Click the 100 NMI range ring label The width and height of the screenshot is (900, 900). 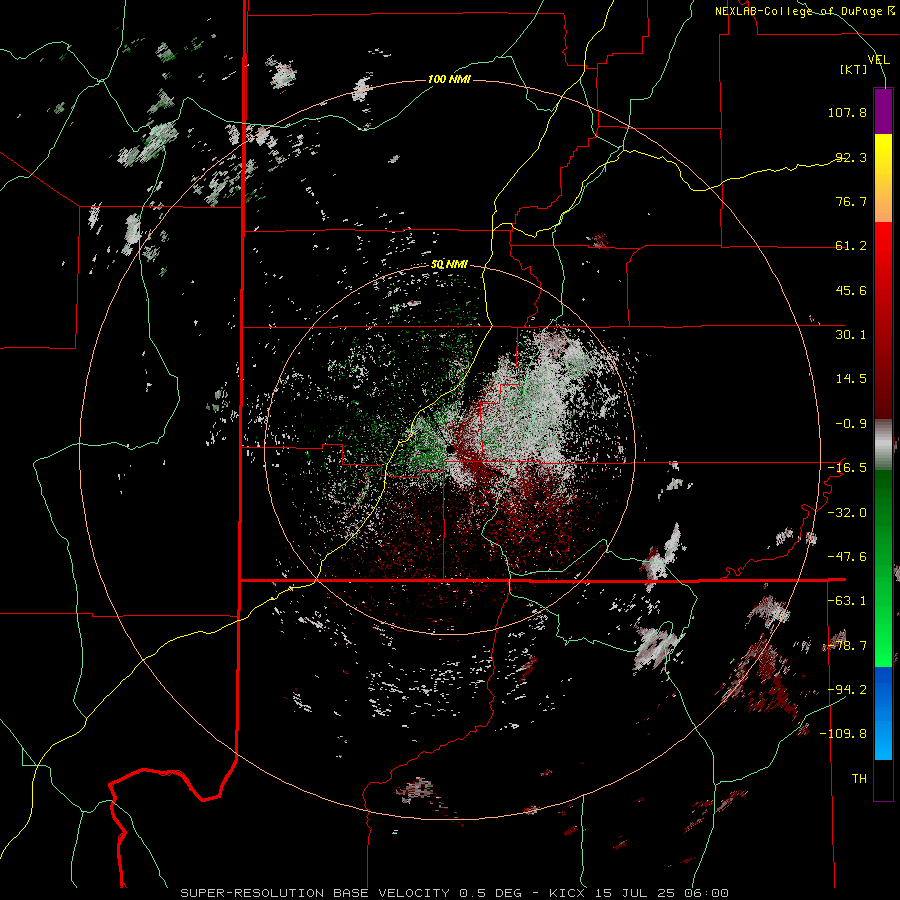pyautogui.click(x=449, y=79)
